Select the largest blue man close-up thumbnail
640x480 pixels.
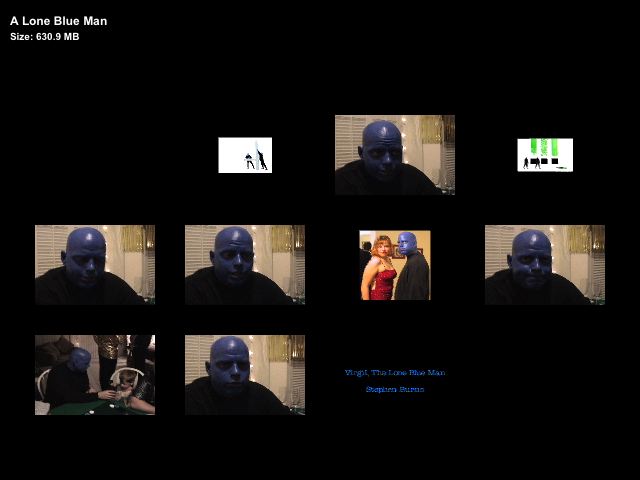tap(394, 155)
